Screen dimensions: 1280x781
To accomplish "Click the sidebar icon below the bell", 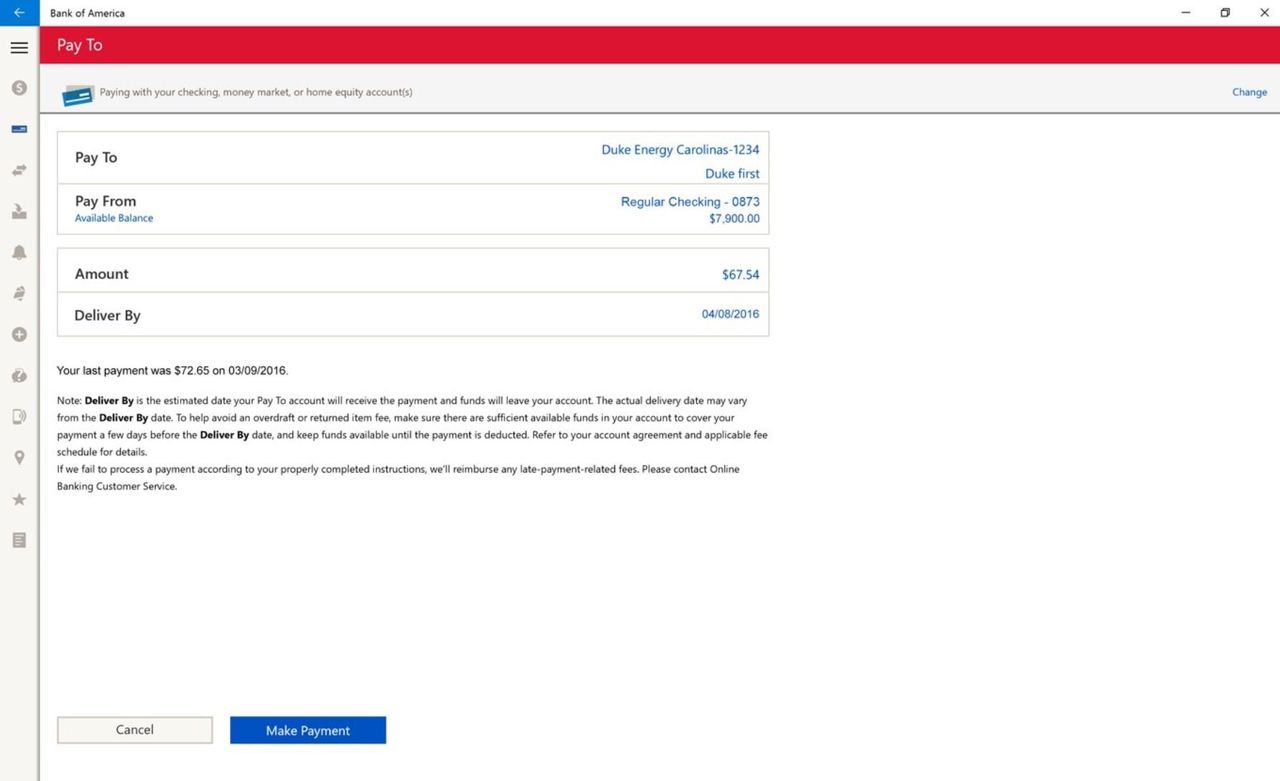I will tap(19, 293).
